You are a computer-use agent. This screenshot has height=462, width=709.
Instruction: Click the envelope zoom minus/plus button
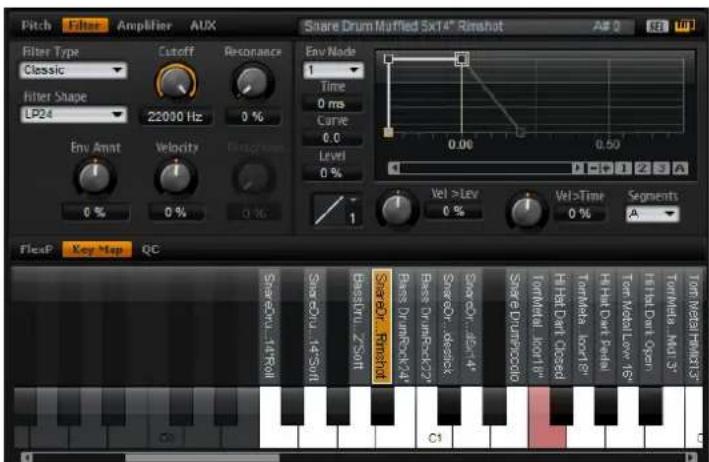coord(600,168)
